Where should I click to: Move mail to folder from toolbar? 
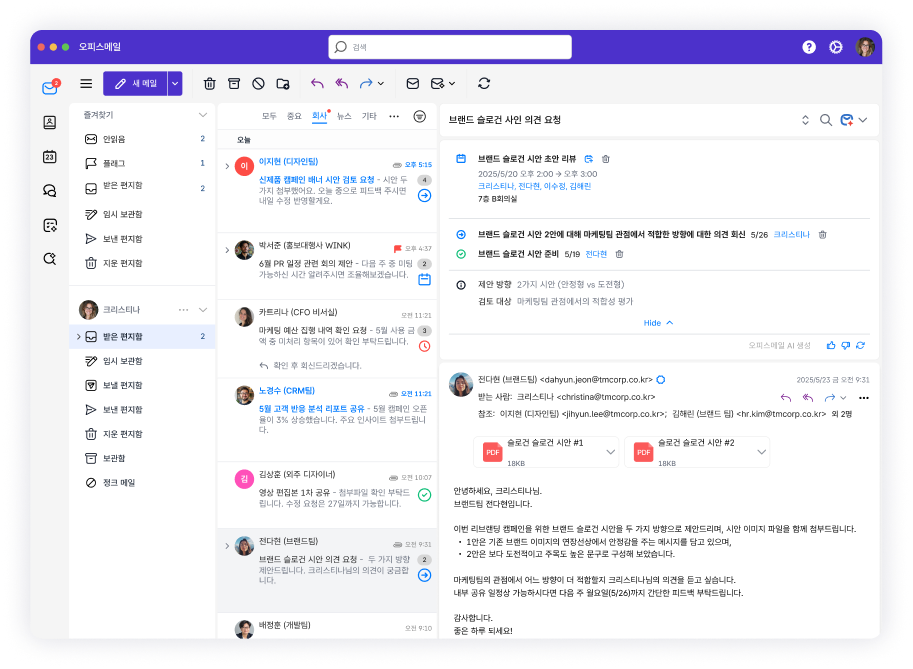coord(283,84)
